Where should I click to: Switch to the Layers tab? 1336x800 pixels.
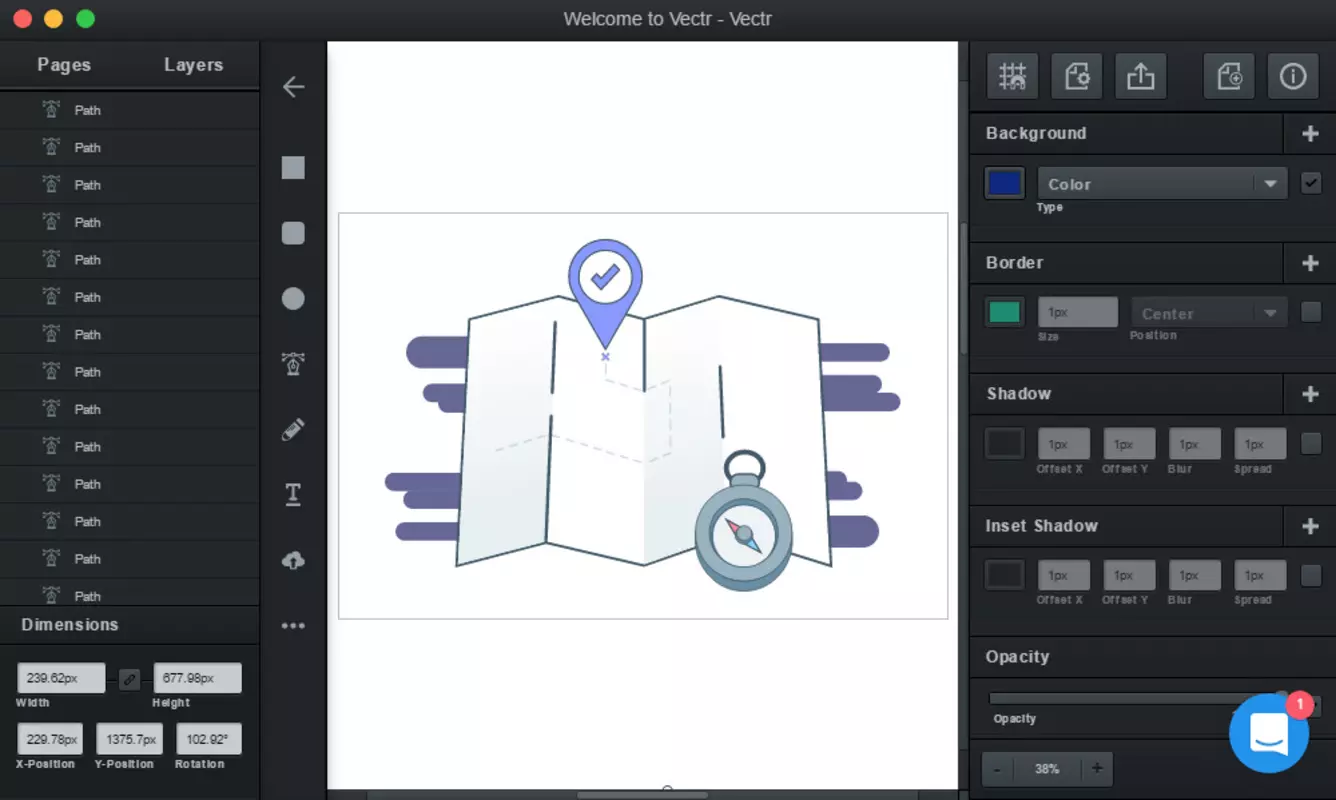point(193,65)
